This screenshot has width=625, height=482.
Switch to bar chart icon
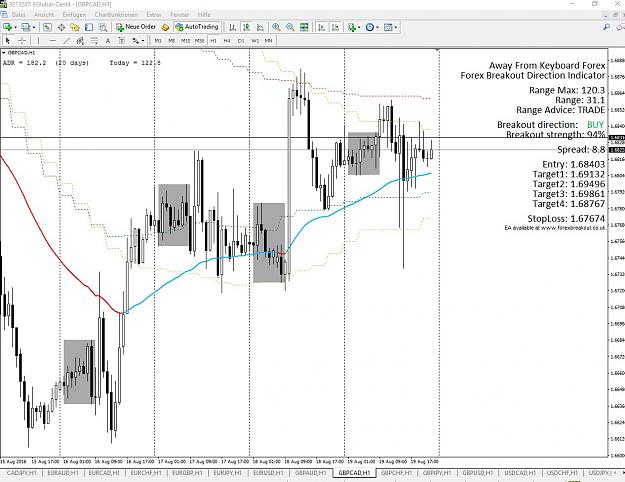[233, 27]
